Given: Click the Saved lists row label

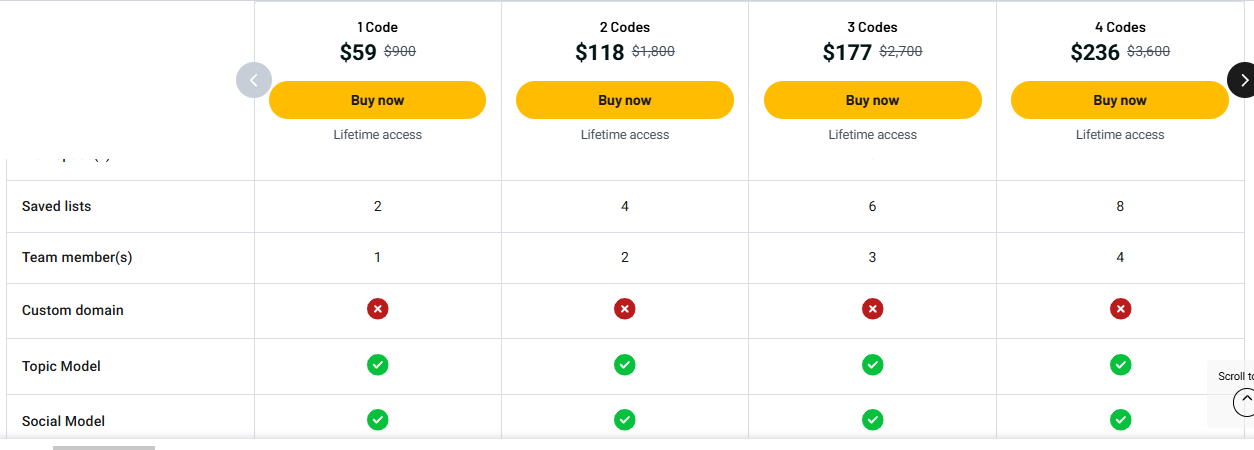Looking at the screenshot, I should pyautogui.click(x=56, y=206).
